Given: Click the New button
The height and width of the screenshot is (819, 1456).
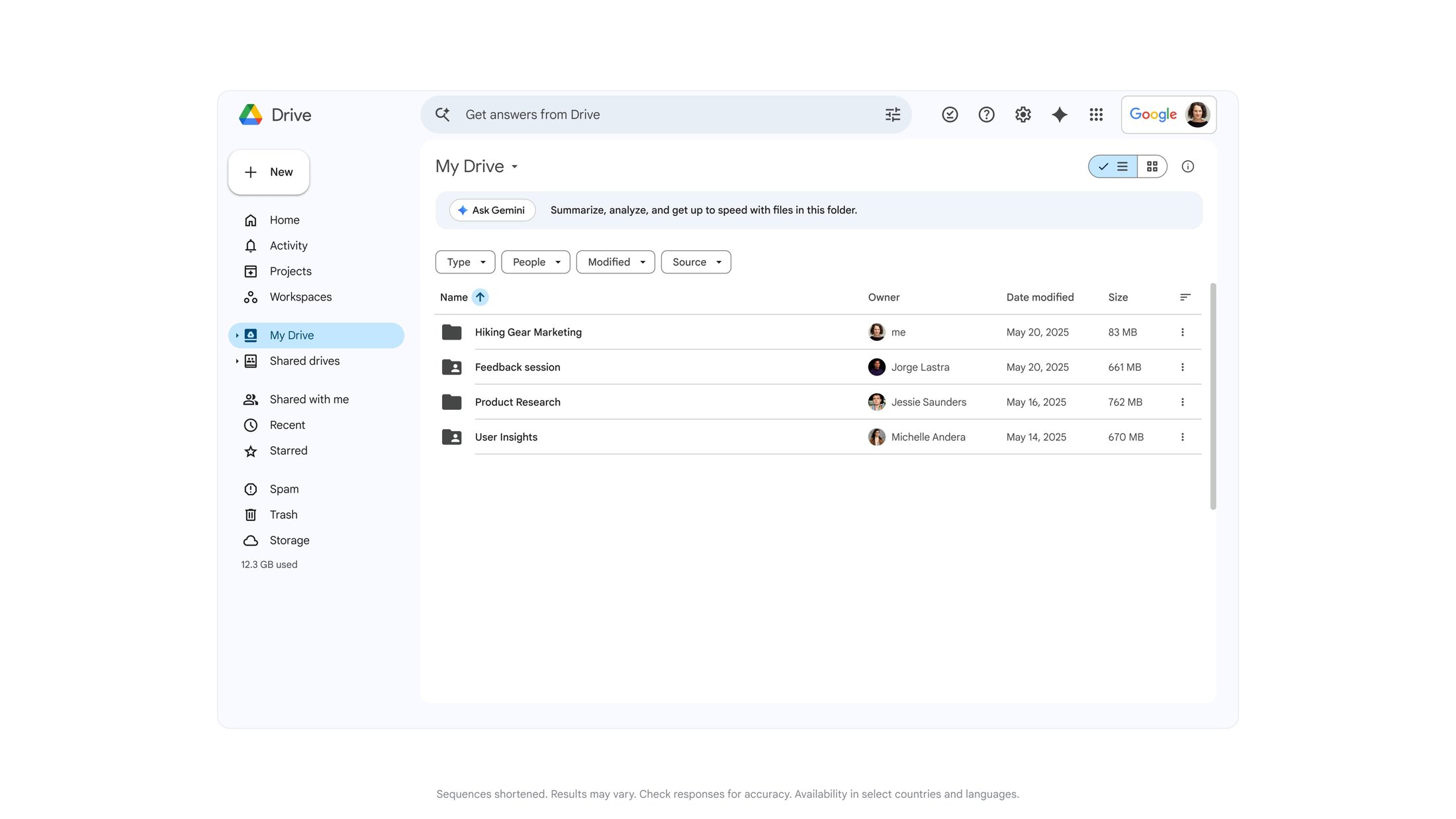Looking at the screenshot, I should click(x=268, y=171).
